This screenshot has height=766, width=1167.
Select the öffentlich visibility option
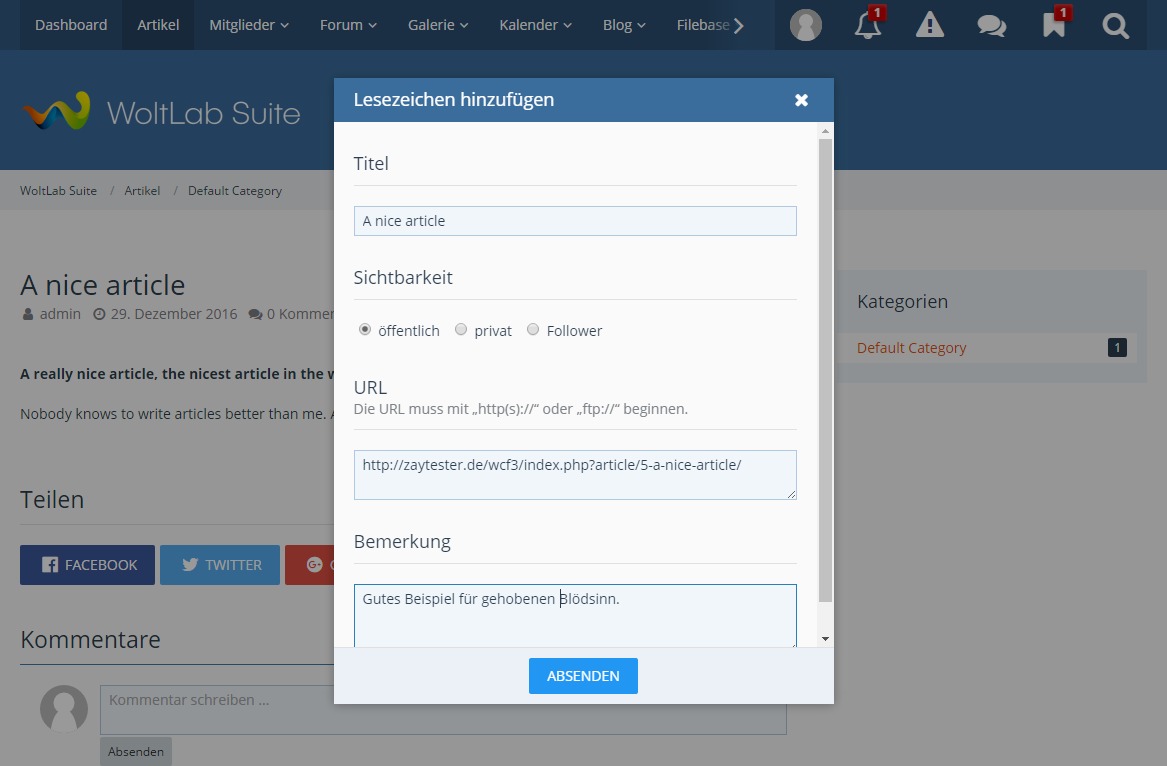[365, 330]
